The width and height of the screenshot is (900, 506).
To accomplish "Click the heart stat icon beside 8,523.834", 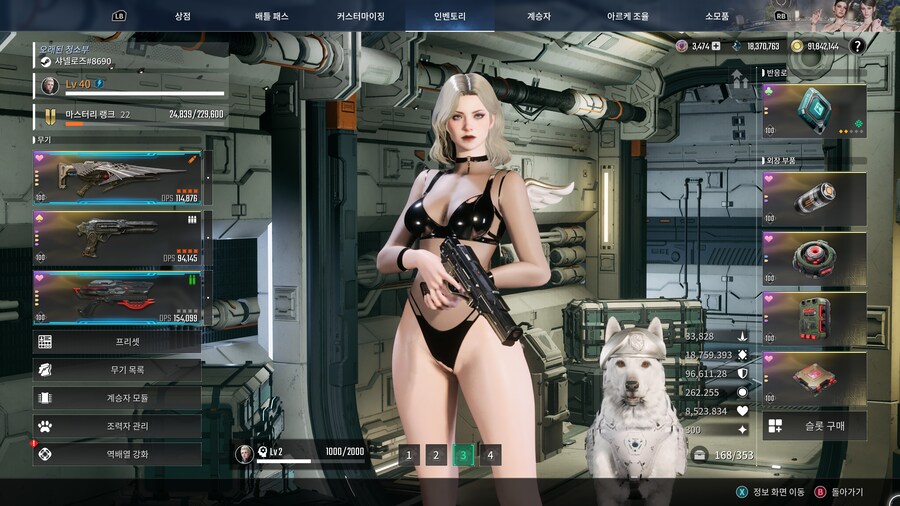I will [x=742, y=411].
